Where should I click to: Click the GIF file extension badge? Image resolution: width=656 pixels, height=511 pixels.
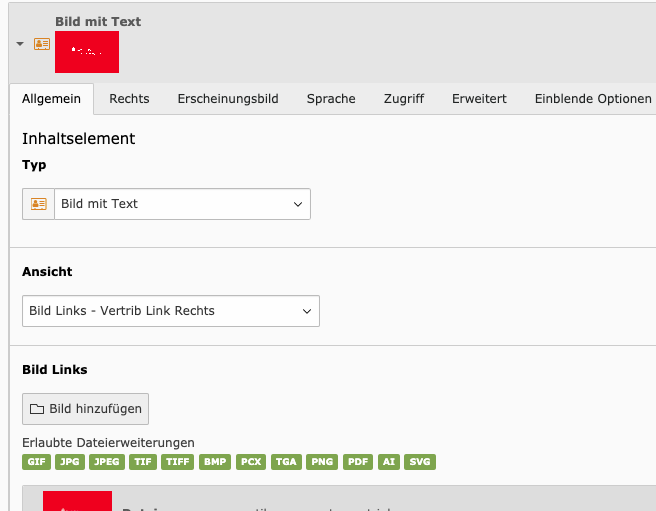click(x=37, y=462)
